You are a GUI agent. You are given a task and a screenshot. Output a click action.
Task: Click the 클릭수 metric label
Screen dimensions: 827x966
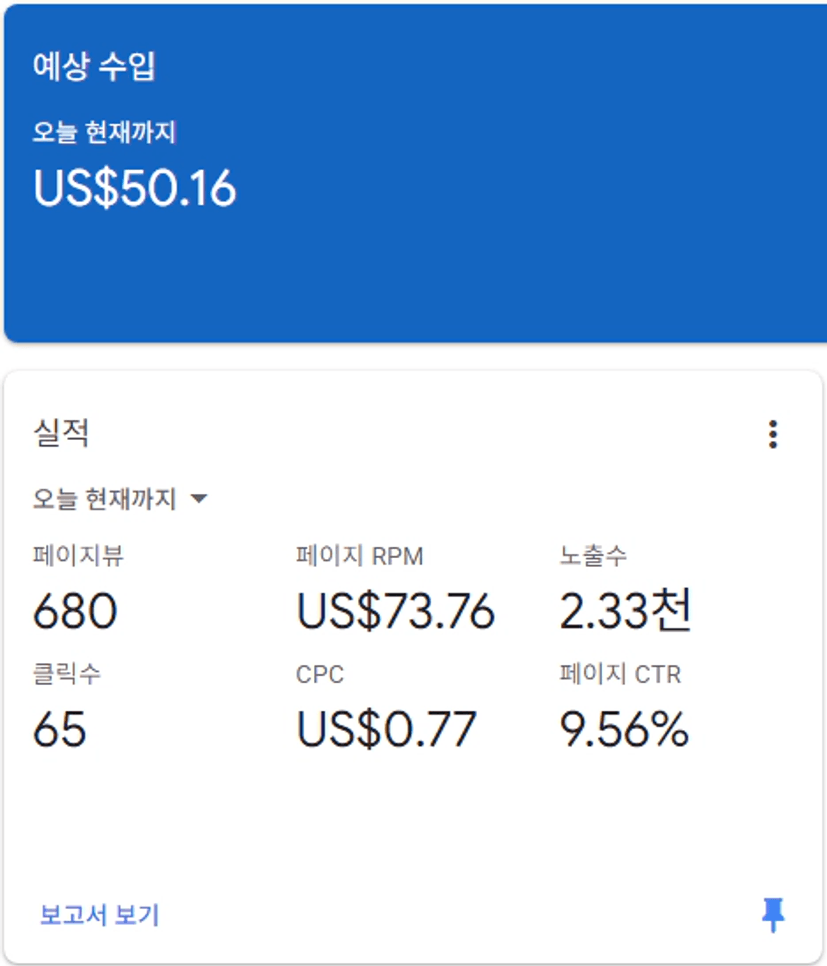[x=66, y=674]
